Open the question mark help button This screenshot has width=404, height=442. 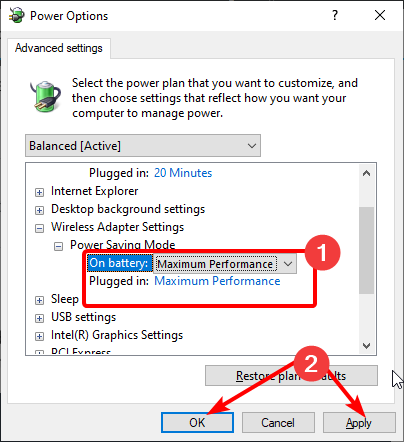[x=335, y=15]
